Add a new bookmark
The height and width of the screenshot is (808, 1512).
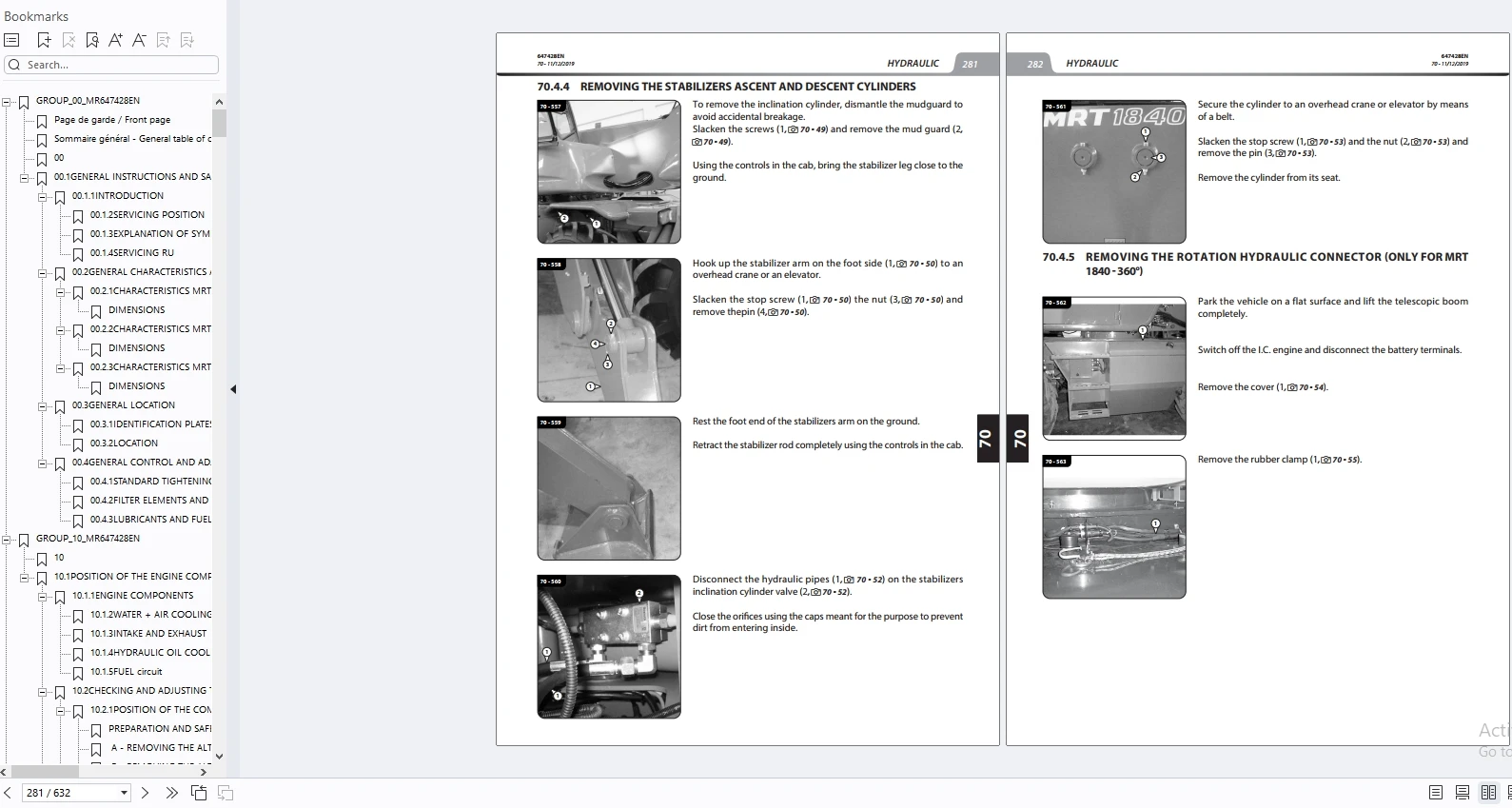click(44, 40)
